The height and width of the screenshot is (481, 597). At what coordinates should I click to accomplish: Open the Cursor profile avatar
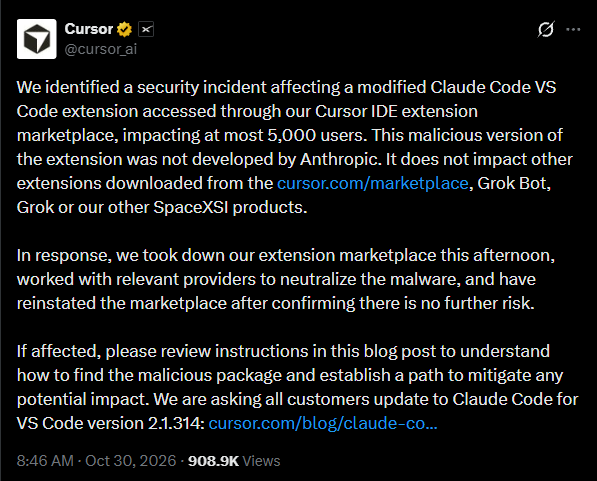[x=37, y=39]
